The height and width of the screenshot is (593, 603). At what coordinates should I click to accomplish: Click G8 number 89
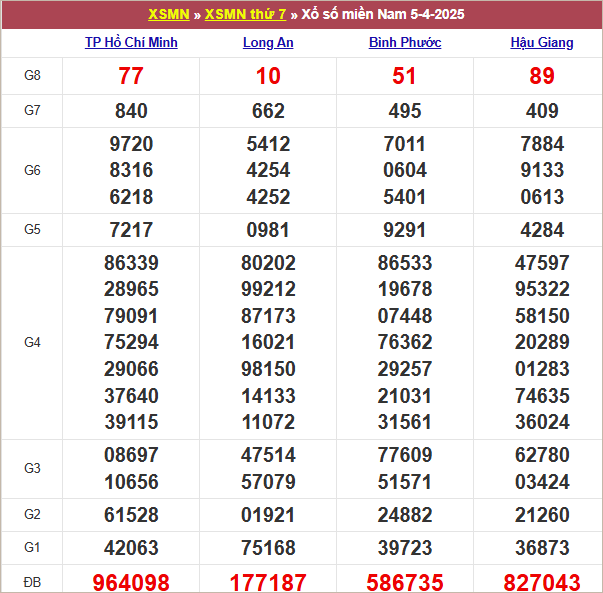(x=542, y=76)
